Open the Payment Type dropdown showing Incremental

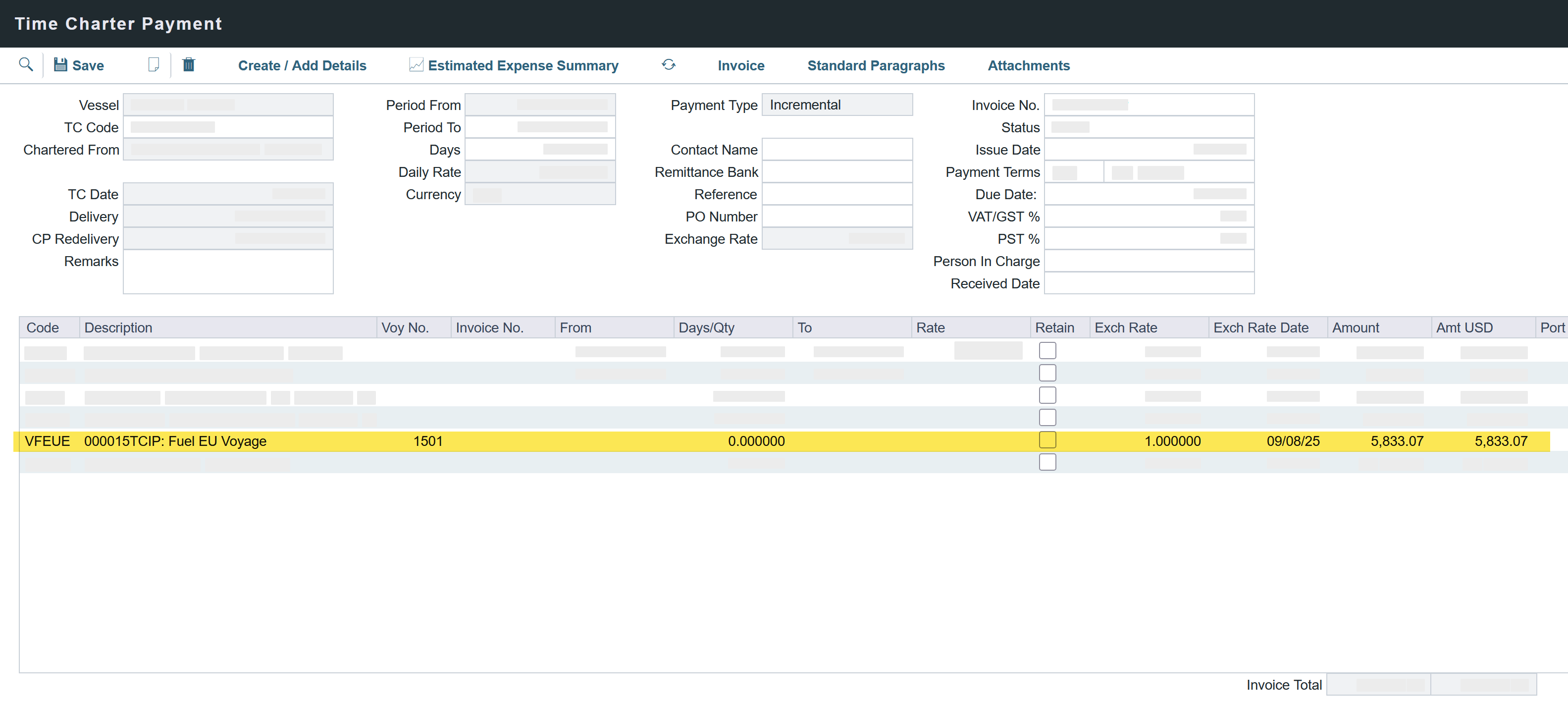pos(837,104)
